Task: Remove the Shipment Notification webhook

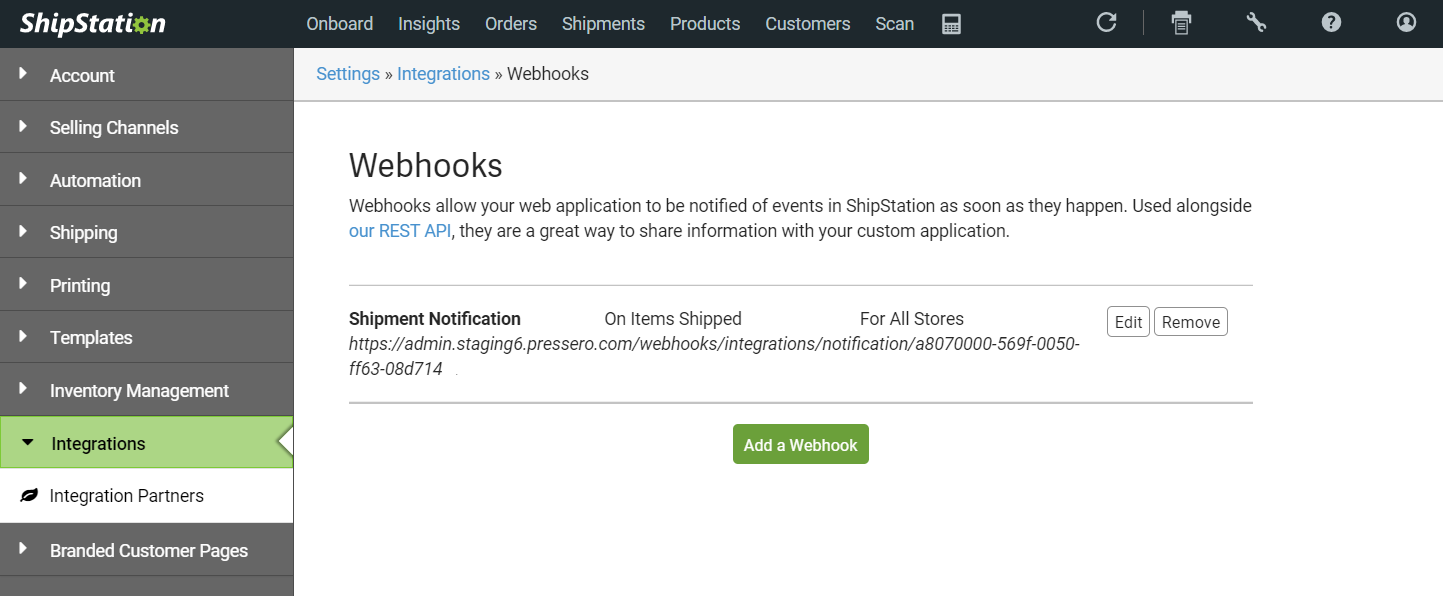Action: tap(1191, 322)
